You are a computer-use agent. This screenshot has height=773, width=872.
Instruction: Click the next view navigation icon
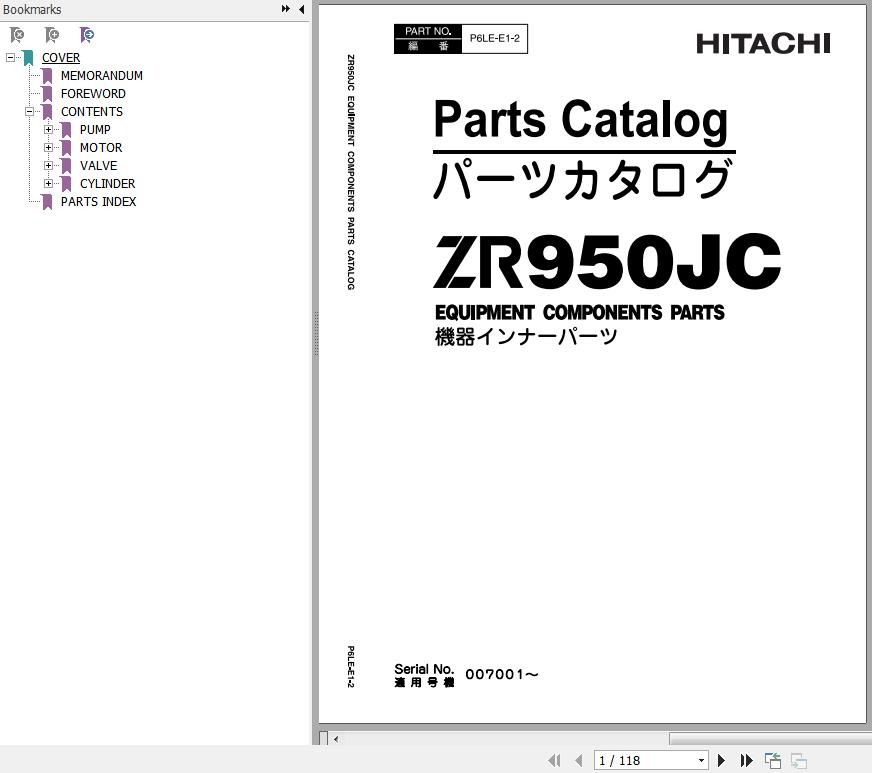[799, 760]
